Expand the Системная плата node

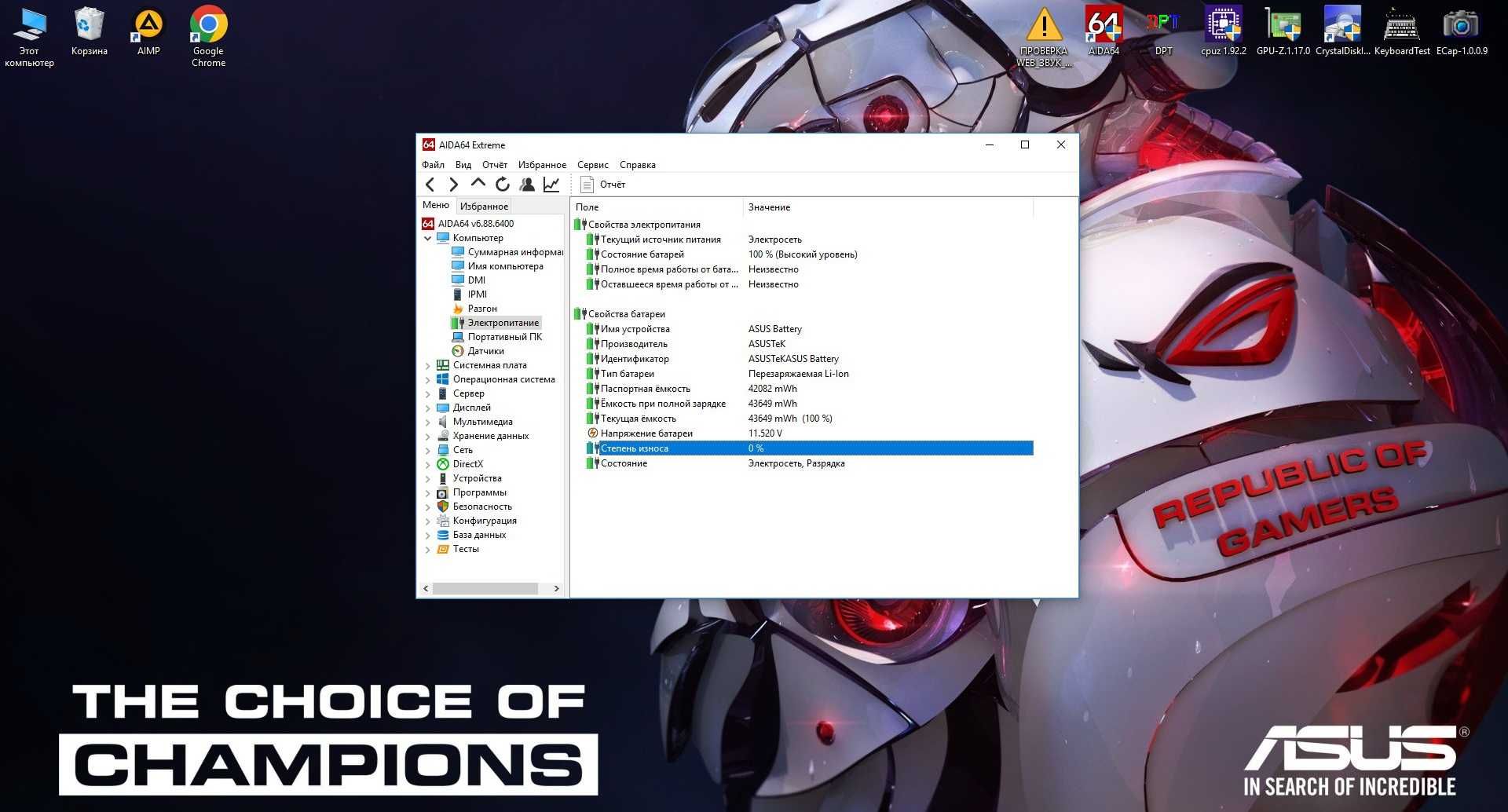point(427,365)
